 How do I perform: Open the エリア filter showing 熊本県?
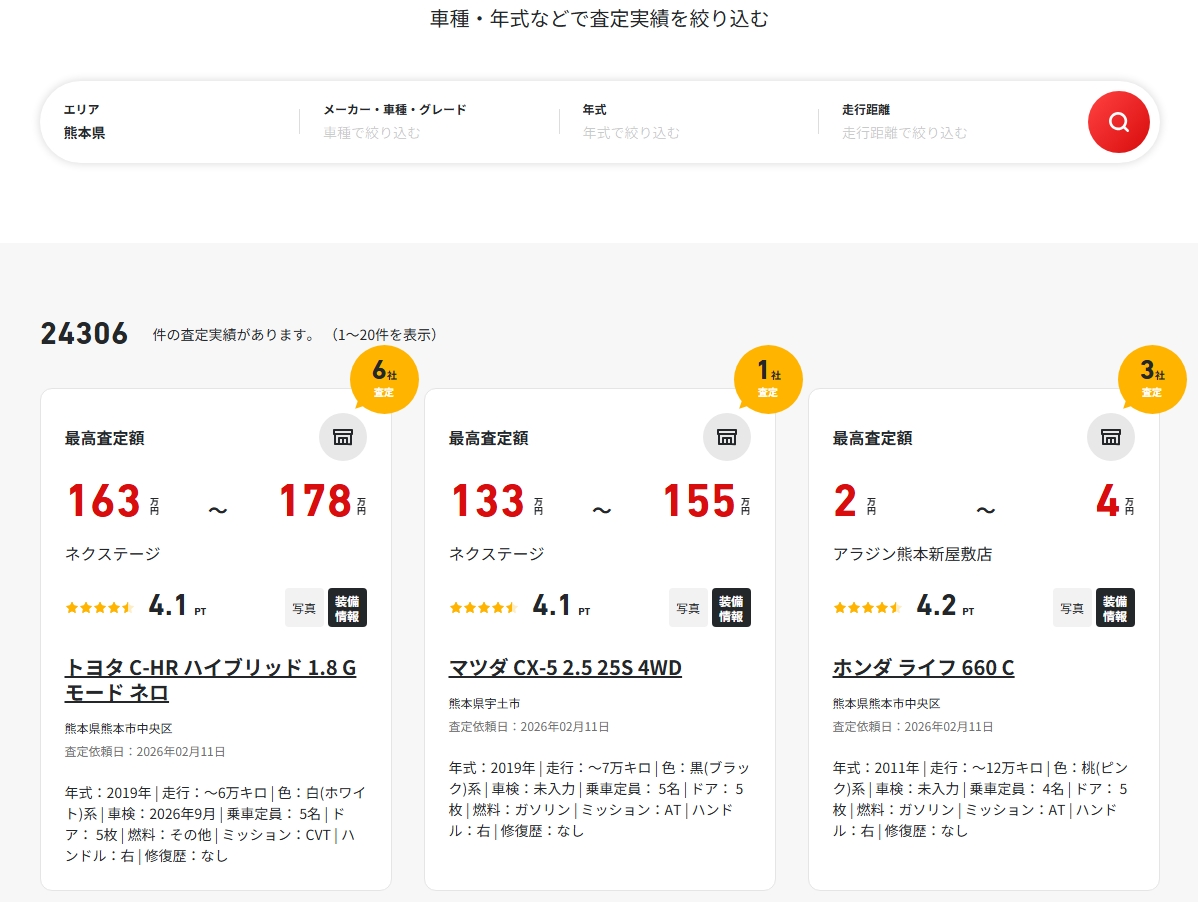tap(170, 122)
